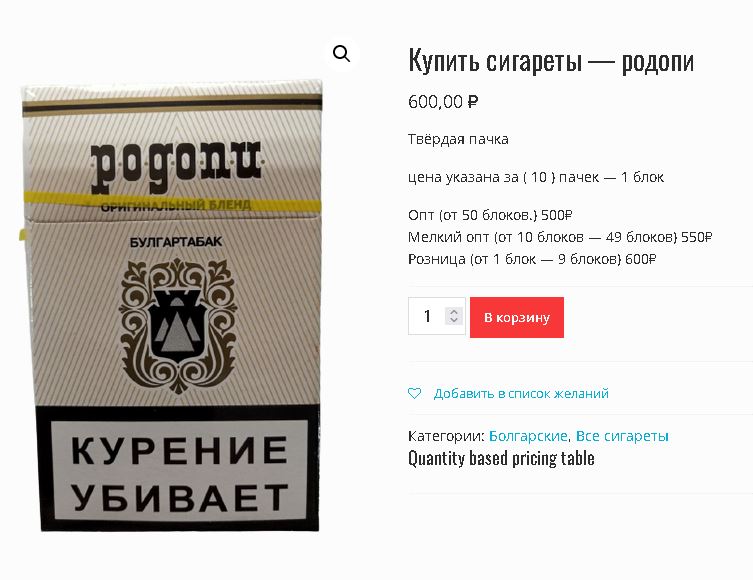Increase quantity with the up arrow

(x=454, y=312)
